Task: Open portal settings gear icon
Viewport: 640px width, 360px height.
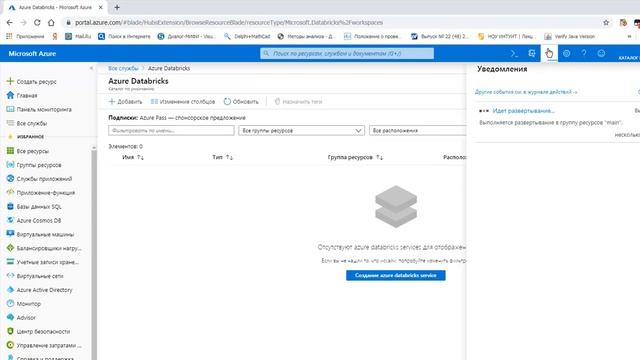Action: (567, 53)
